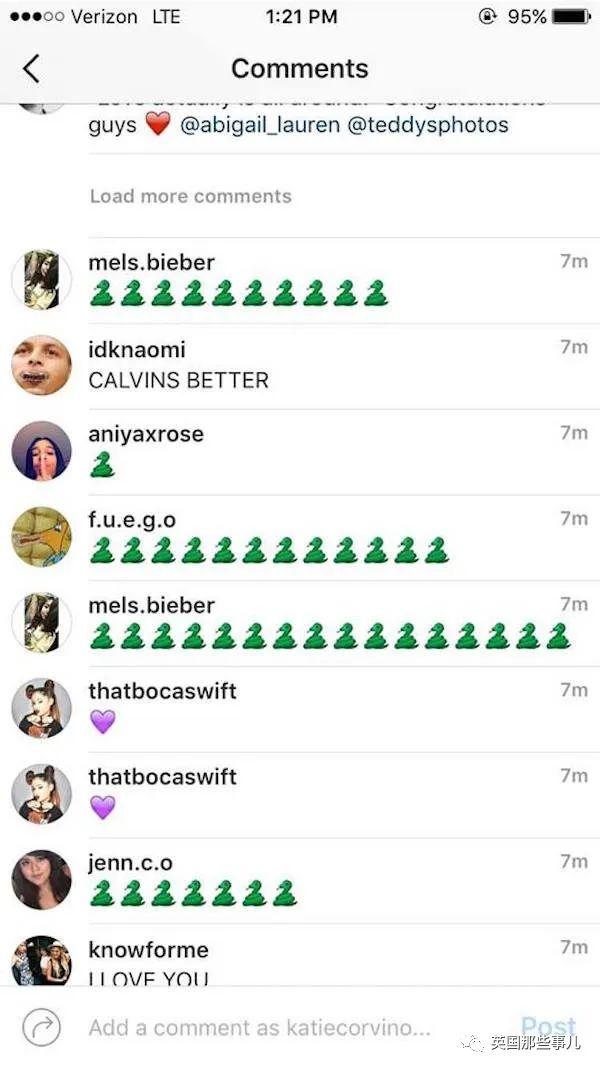
Task: Open idknaomi username link
Action: (137, 349)
